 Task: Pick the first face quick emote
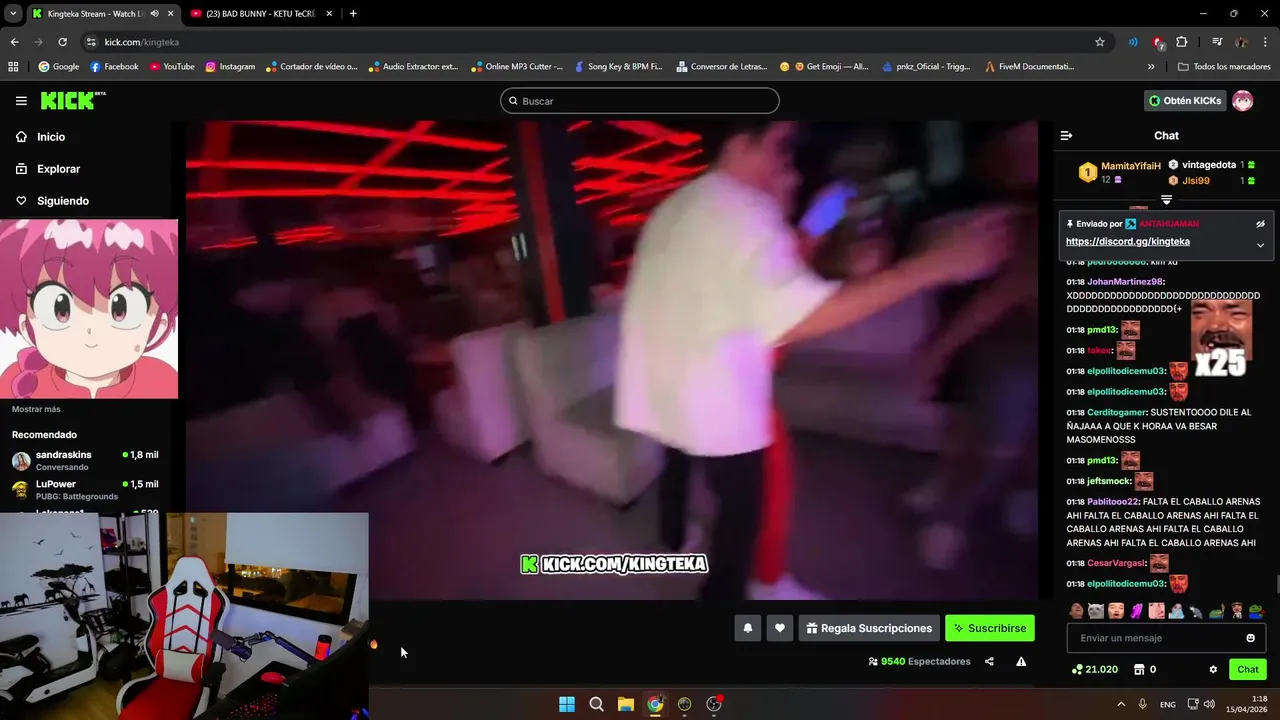tap(1076, 611)
